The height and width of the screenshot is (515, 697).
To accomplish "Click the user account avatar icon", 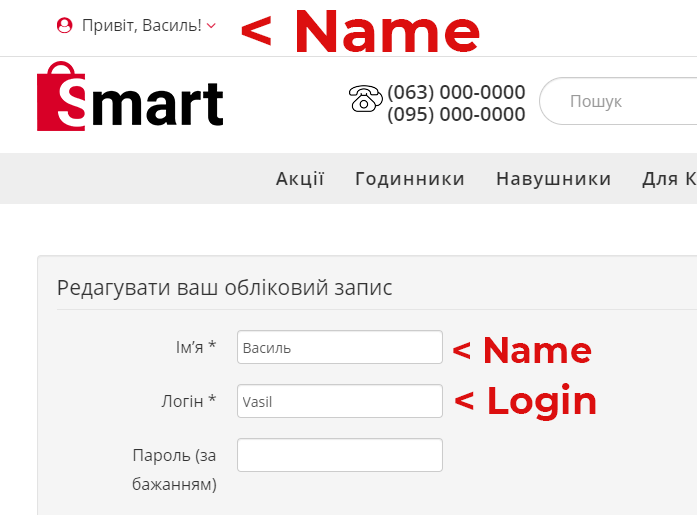I will coord(64,25).
